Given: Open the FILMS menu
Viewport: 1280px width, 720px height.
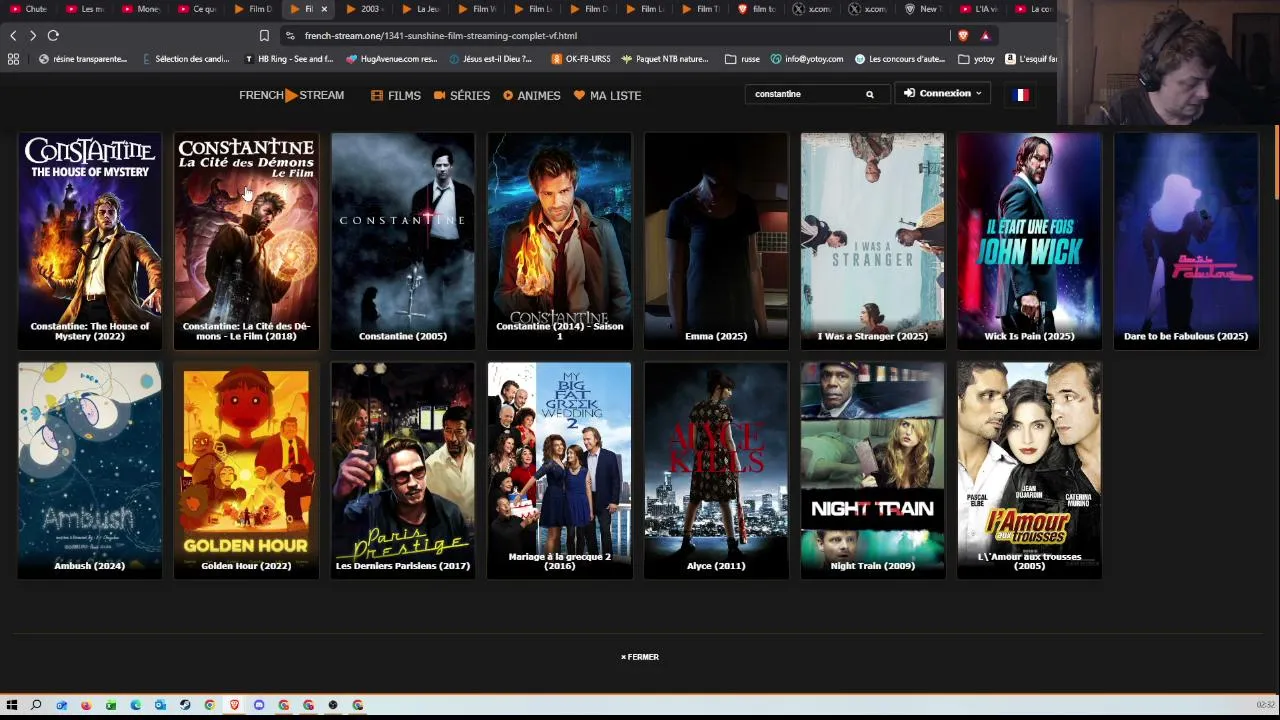Looking at the screenshot, I should (396, 95).
